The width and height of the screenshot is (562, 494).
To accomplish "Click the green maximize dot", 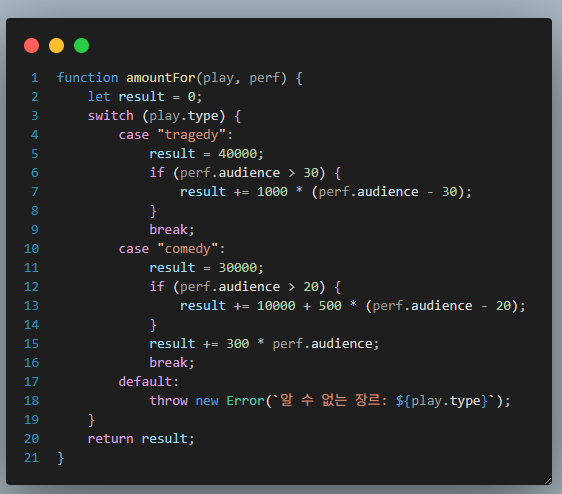I will (x=82, y=46).
